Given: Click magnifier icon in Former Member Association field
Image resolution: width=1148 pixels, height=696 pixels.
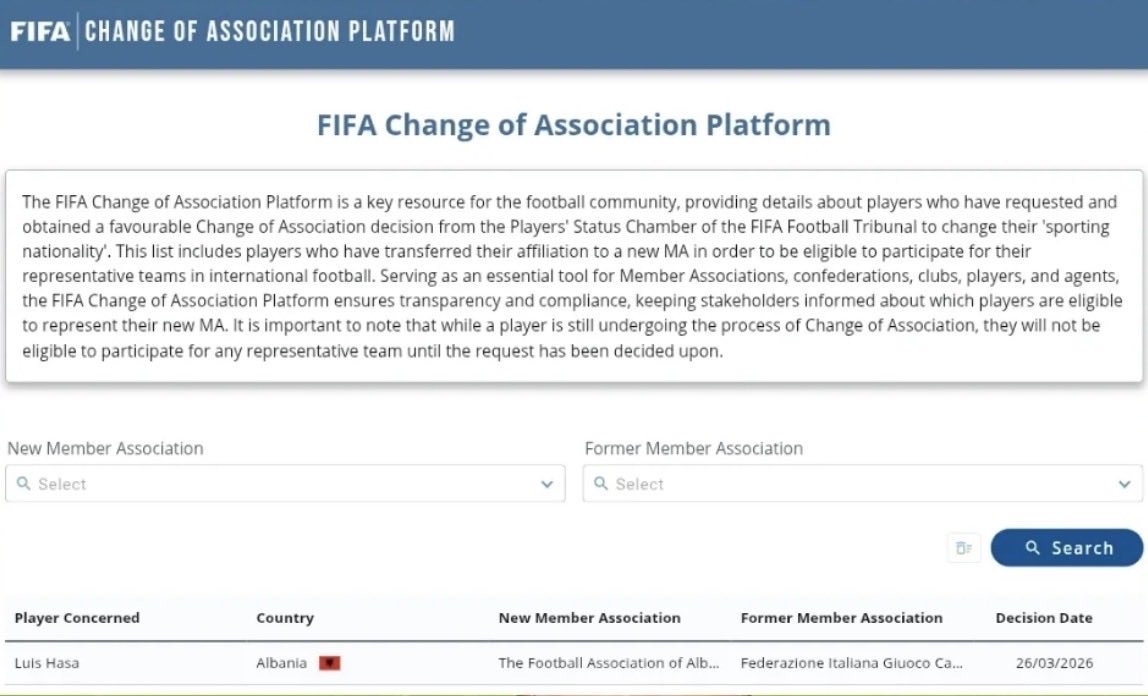Looking at the screenshot, I should (601, 484).
